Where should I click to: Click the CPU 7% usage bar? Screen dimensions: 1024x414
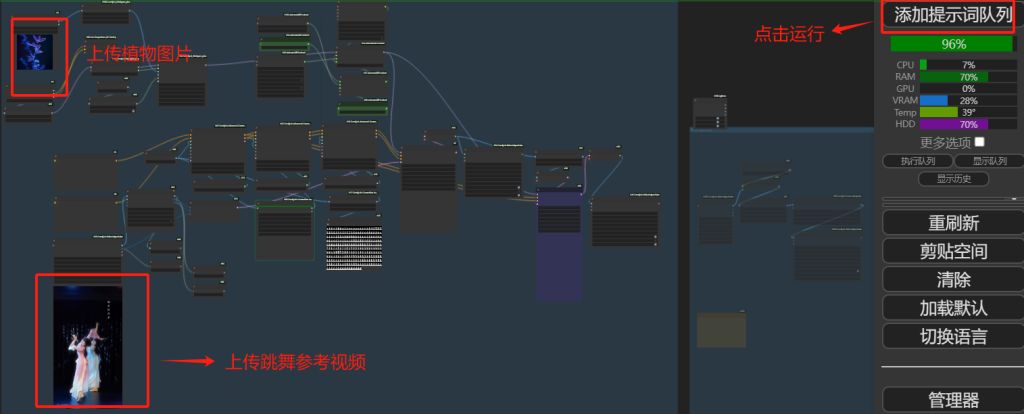tap(968, 65)
